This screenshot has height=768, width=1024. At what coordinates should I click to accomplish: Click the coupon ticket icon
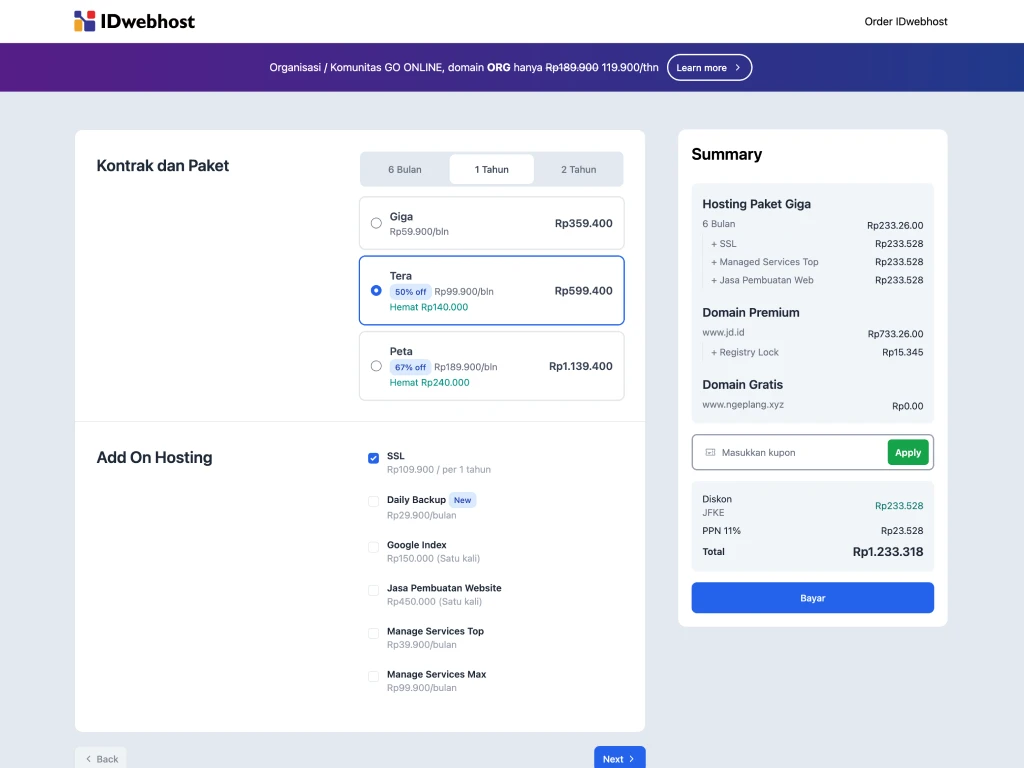click(x=710, y=453)
